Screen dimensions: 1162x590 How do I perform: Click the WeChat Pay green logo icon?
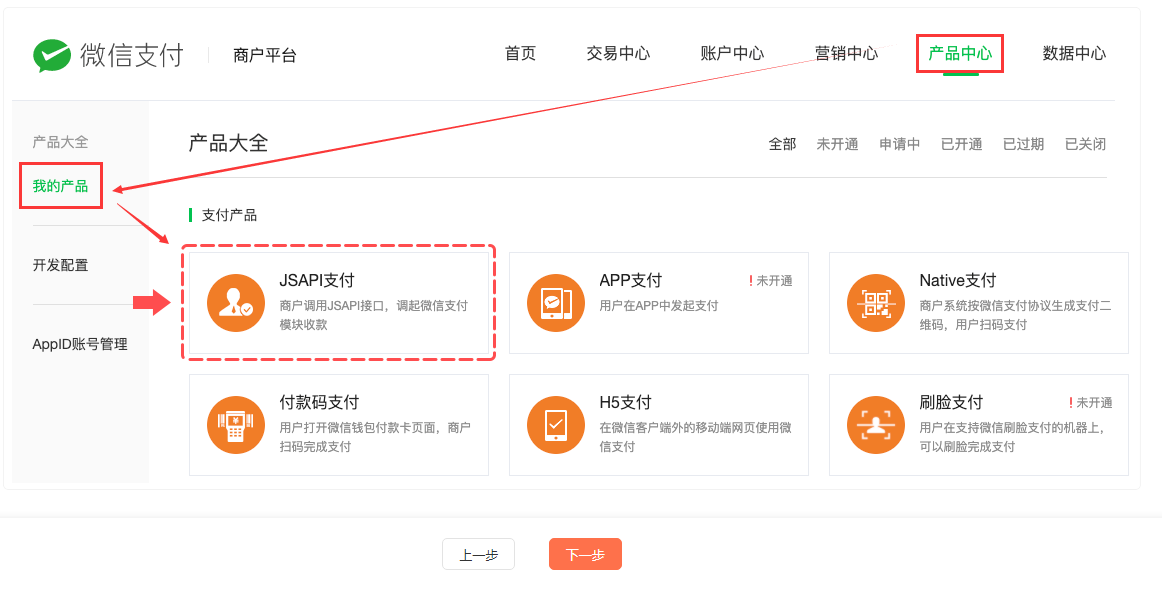click(x=52, y=56)
